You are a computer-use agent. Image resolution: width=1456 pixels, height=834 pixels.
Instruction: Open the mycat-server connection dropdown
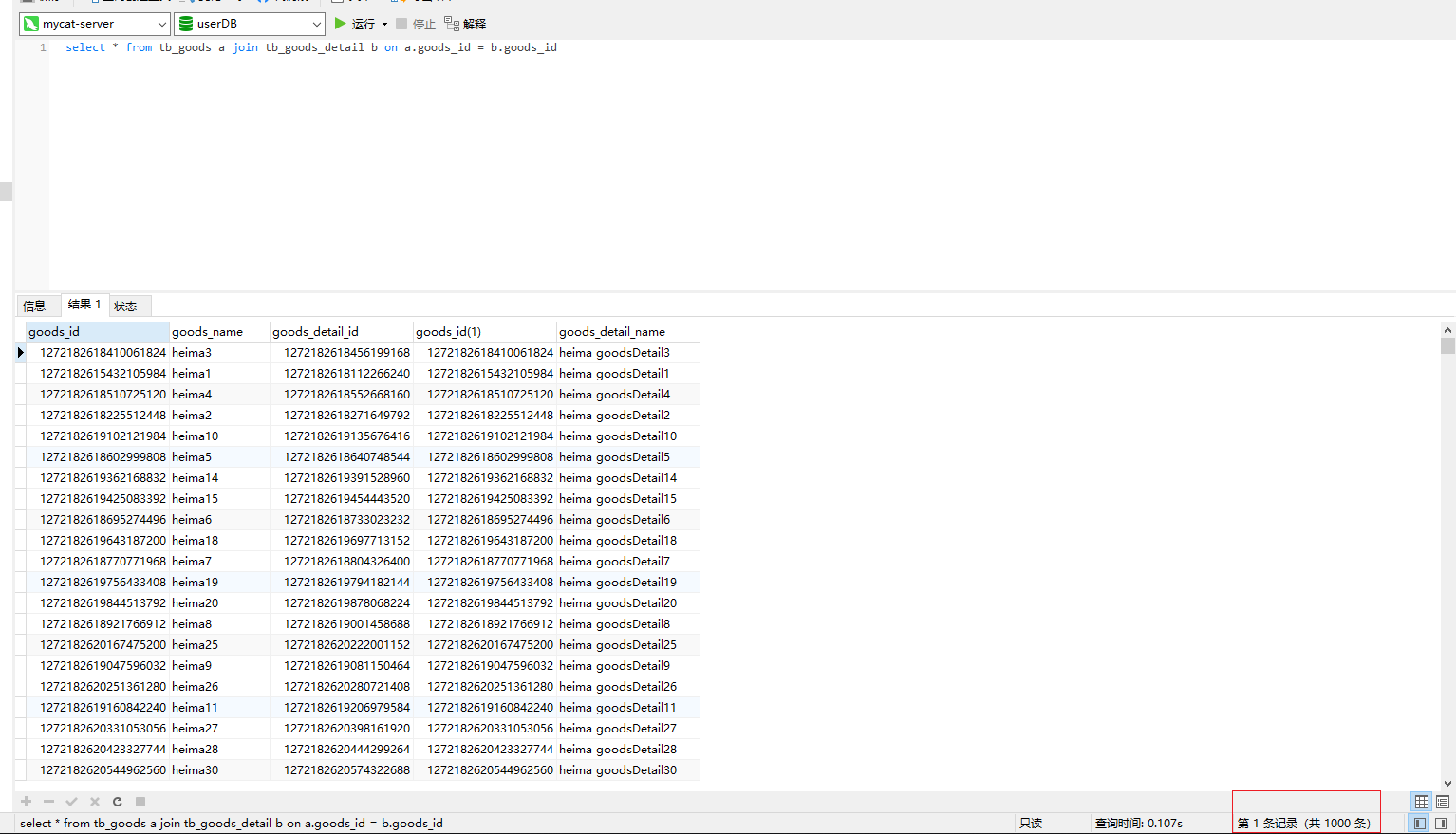coord(94,24)
